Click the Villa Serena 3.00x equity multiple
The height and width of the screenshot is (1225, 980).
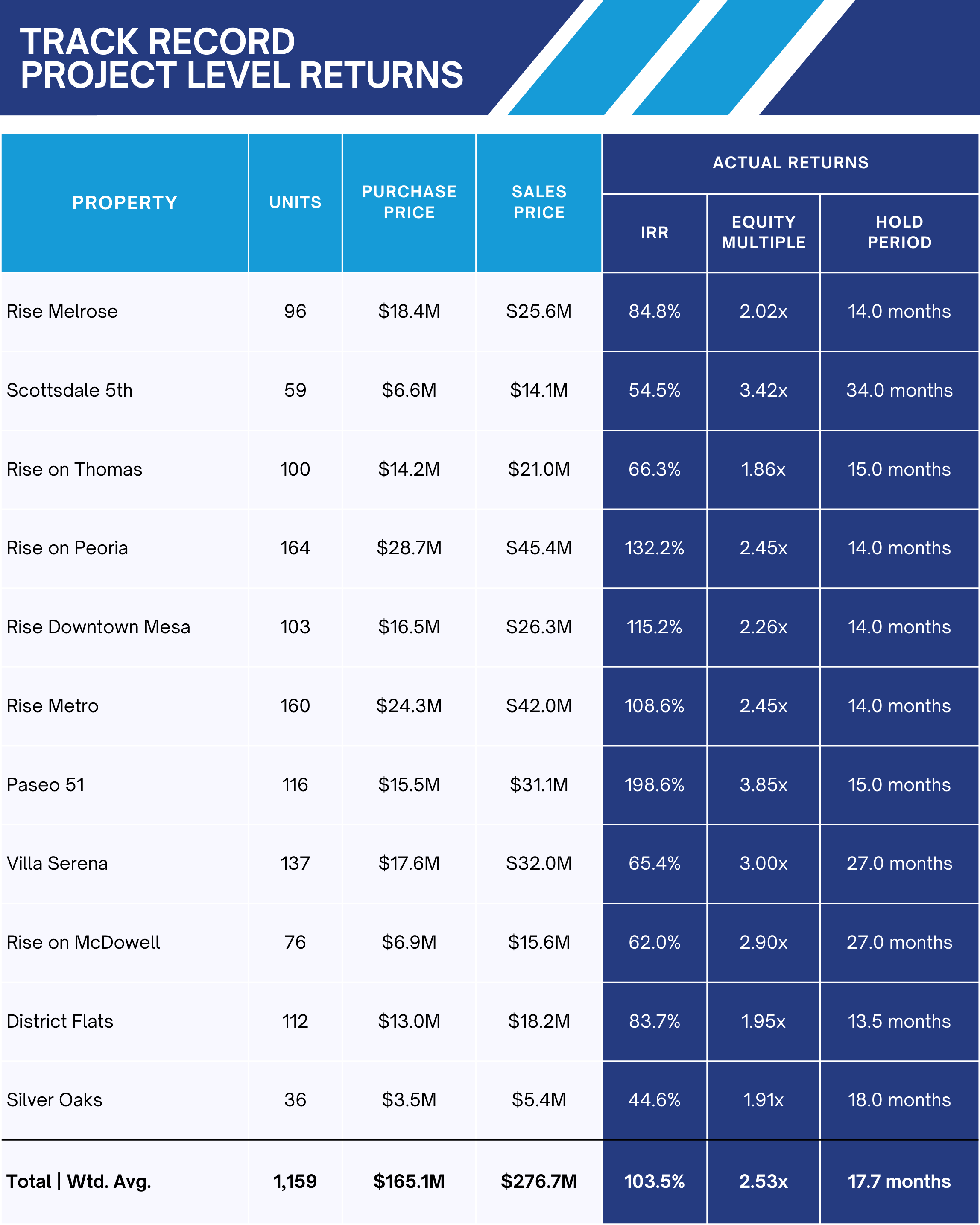pyautogui.click(x=764, y=864)
